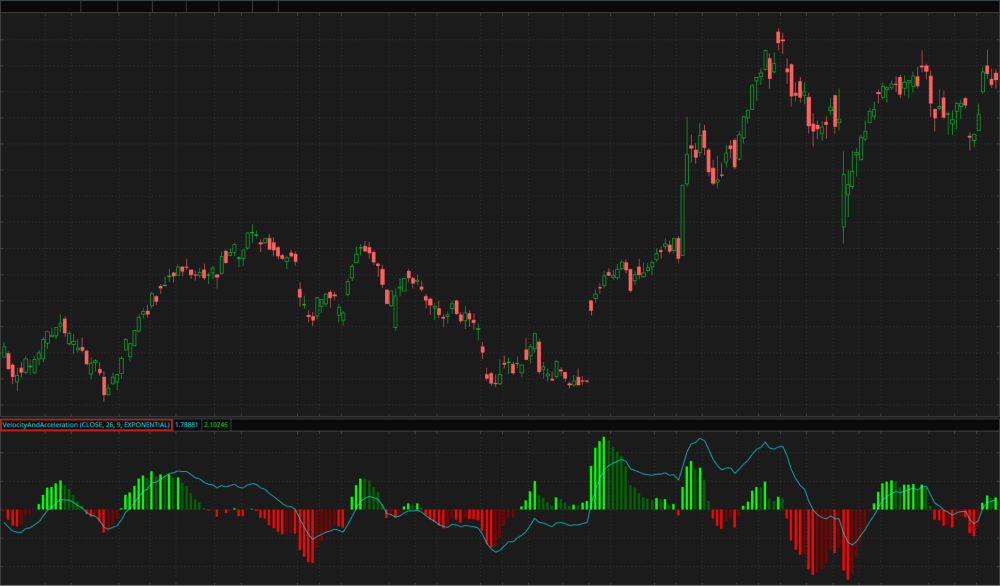Select the leftmost red histogram bar
The image size is (1000, 586).
(x=5, y=517)
